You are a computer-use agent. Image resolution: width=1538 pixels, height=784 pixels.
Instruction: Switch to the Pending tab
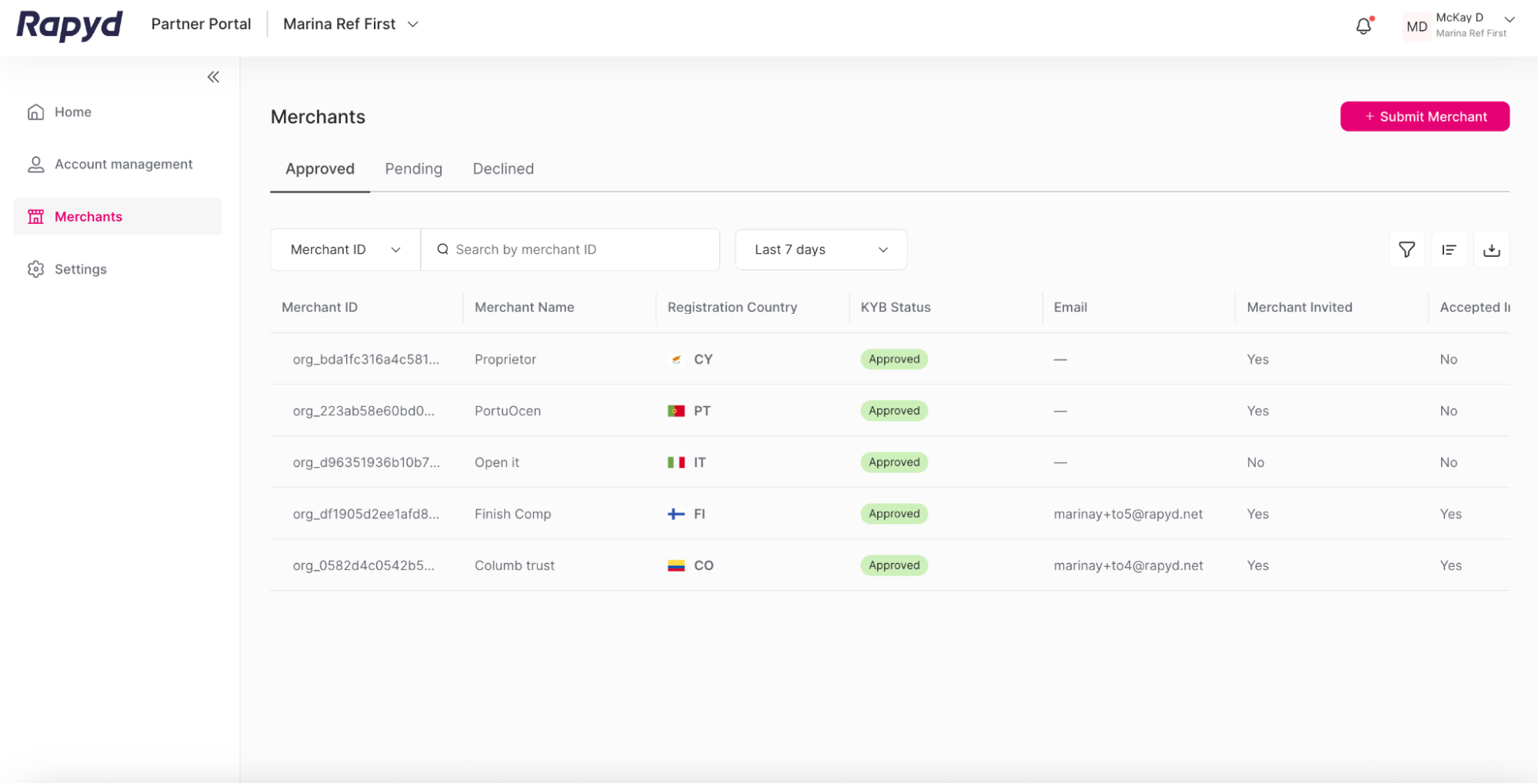[413, 168]
